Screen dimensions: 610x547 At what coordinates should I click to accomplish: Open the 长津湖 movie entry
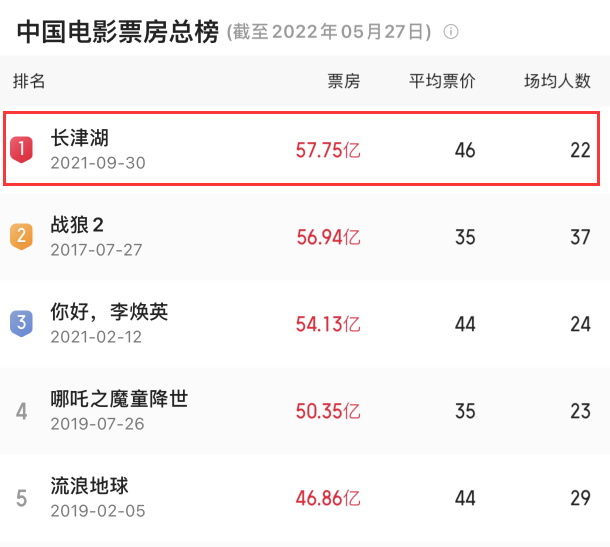301,149
